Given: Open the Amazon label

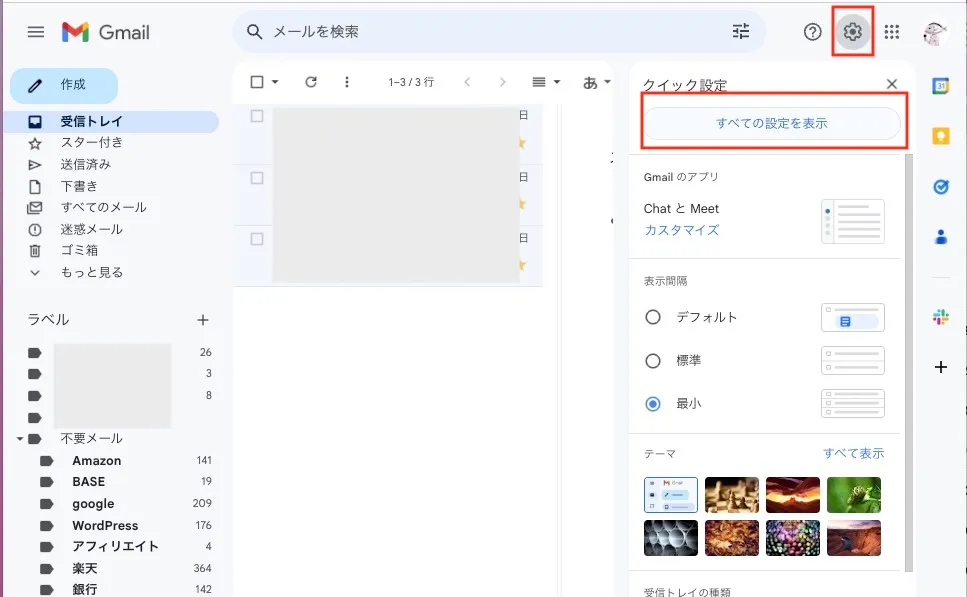Looking at the screenshot, I should point(97,461).
